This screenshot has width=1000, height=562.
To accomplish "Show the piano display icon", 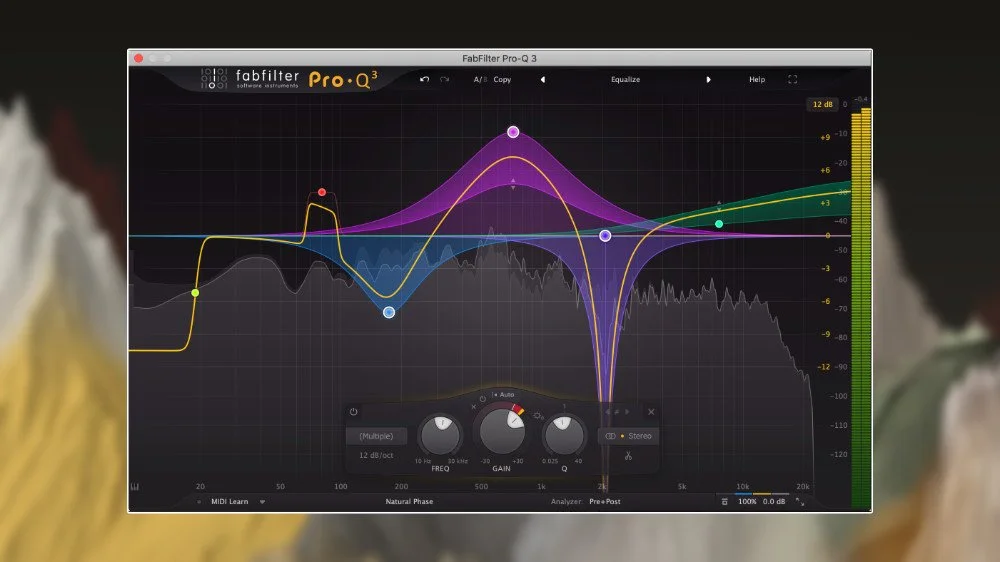I will 135,487.
